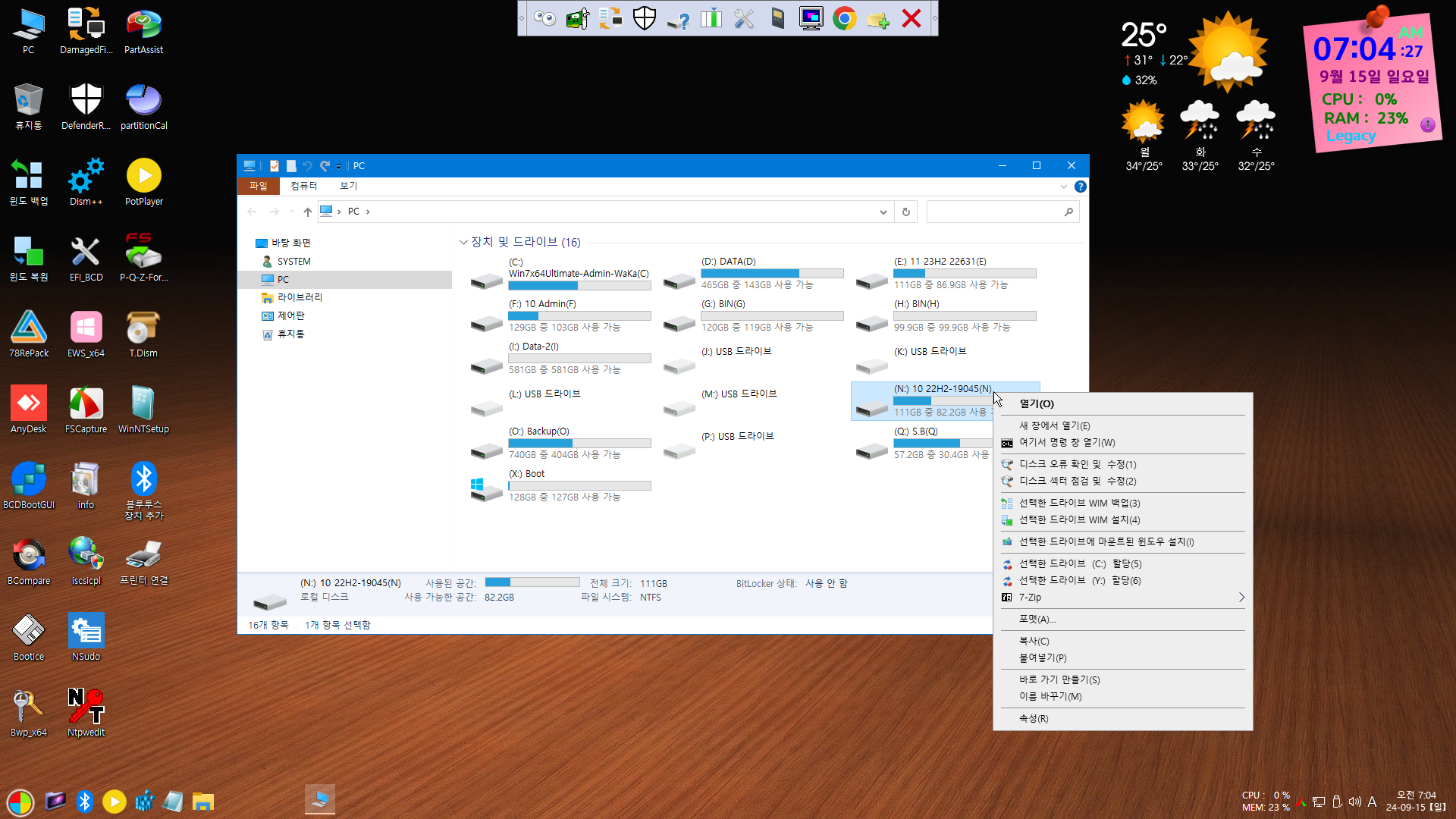
Task: Choose 선택한 드라이브 WIM 백업(3)
Action: [1122, 503]
